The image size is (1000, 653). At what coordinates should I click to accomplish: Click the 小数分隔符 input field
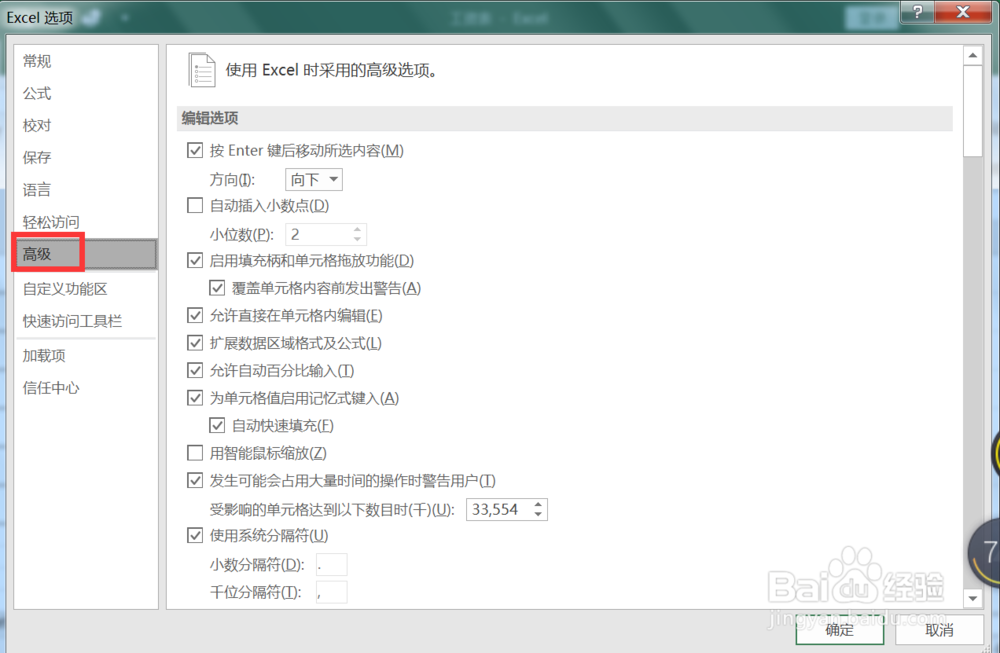coord(332,564)
